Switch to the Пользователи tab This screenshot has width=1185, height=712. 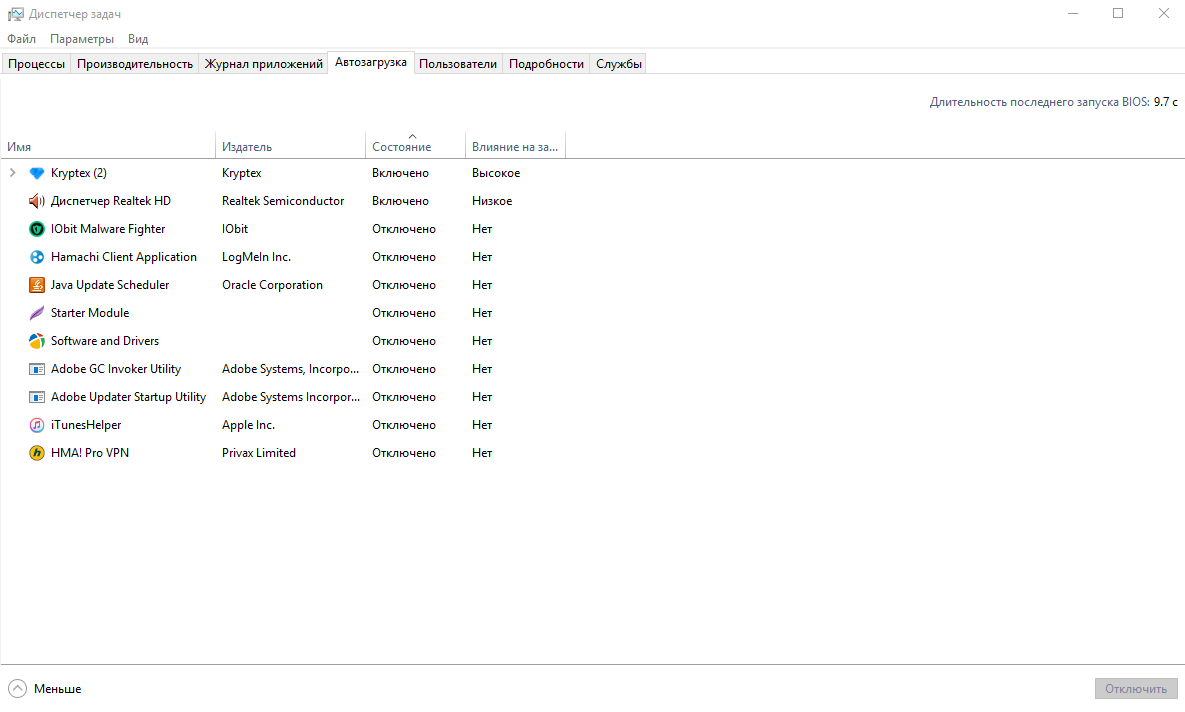tap(458, 64)
